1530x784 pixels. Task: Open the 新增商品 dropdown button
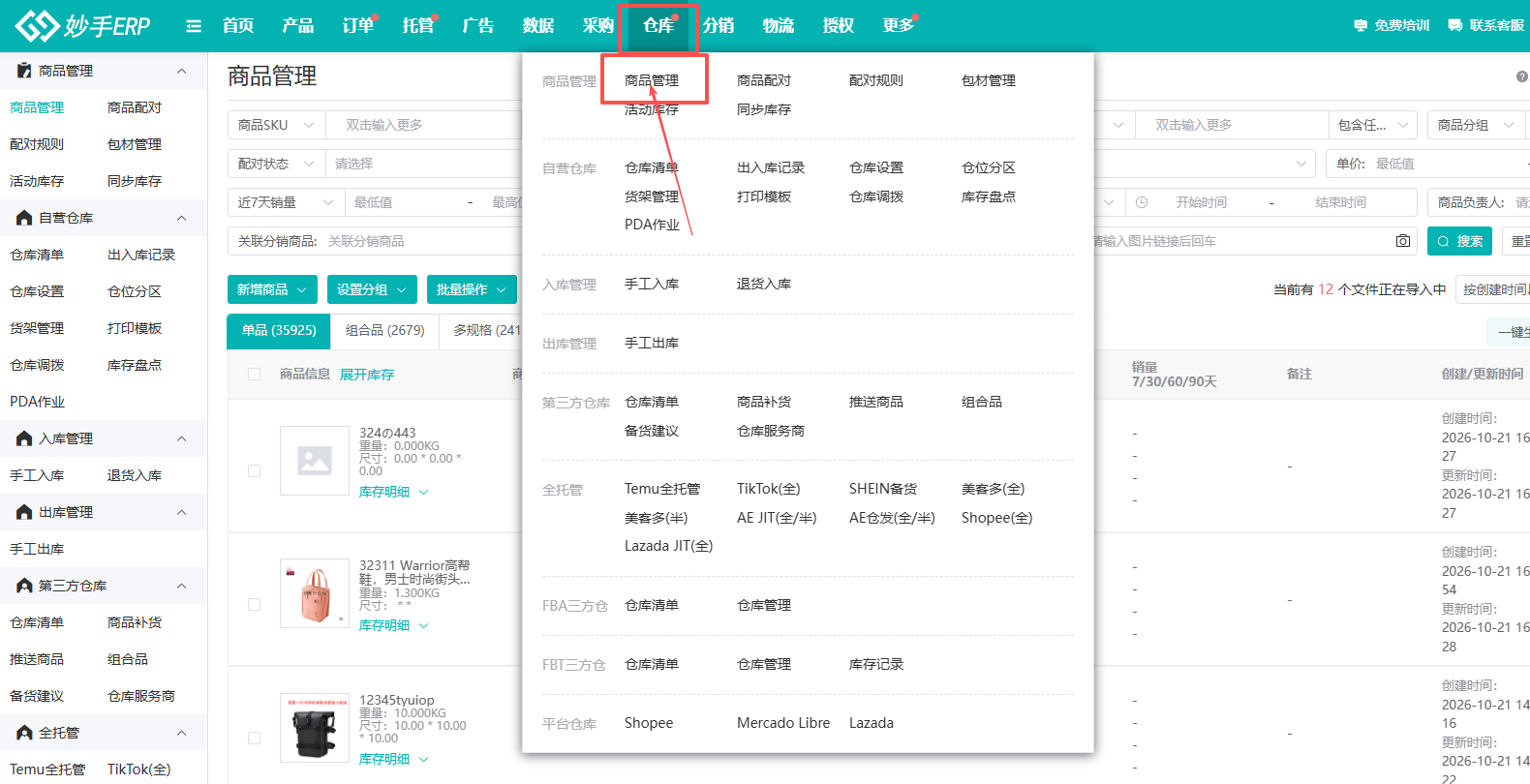[272, 289]
